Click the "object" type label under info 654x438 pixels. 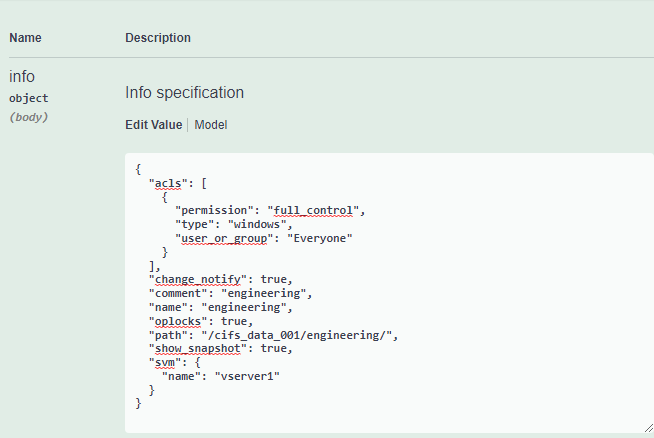[x=28, y=98]
